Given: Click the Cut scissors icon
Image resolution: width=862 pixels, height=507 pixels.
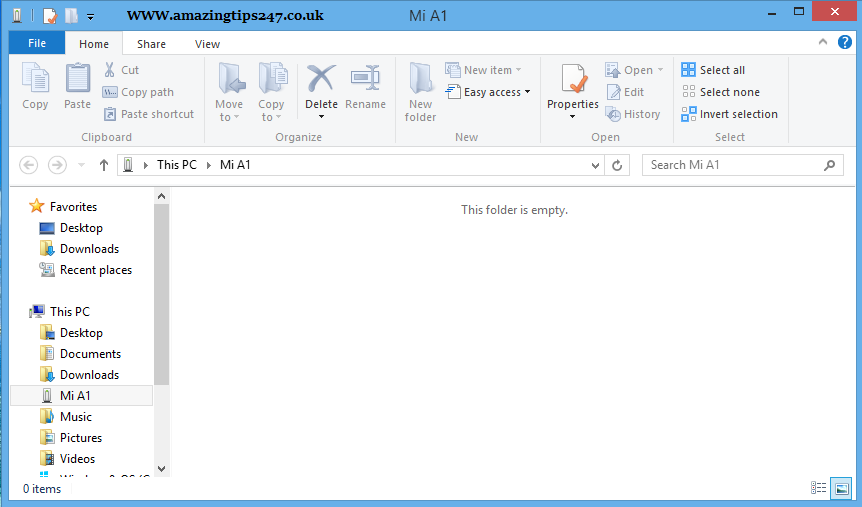Looking at the screenshot, I should [109, 70].
